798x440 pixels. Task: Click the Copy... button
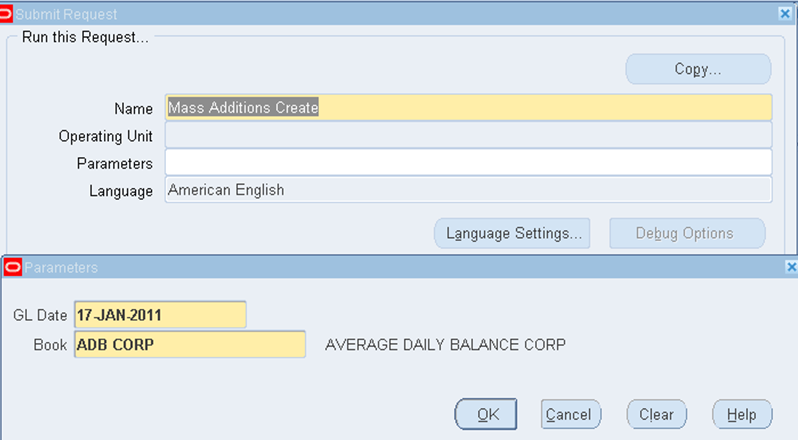(x=698, y=69)
